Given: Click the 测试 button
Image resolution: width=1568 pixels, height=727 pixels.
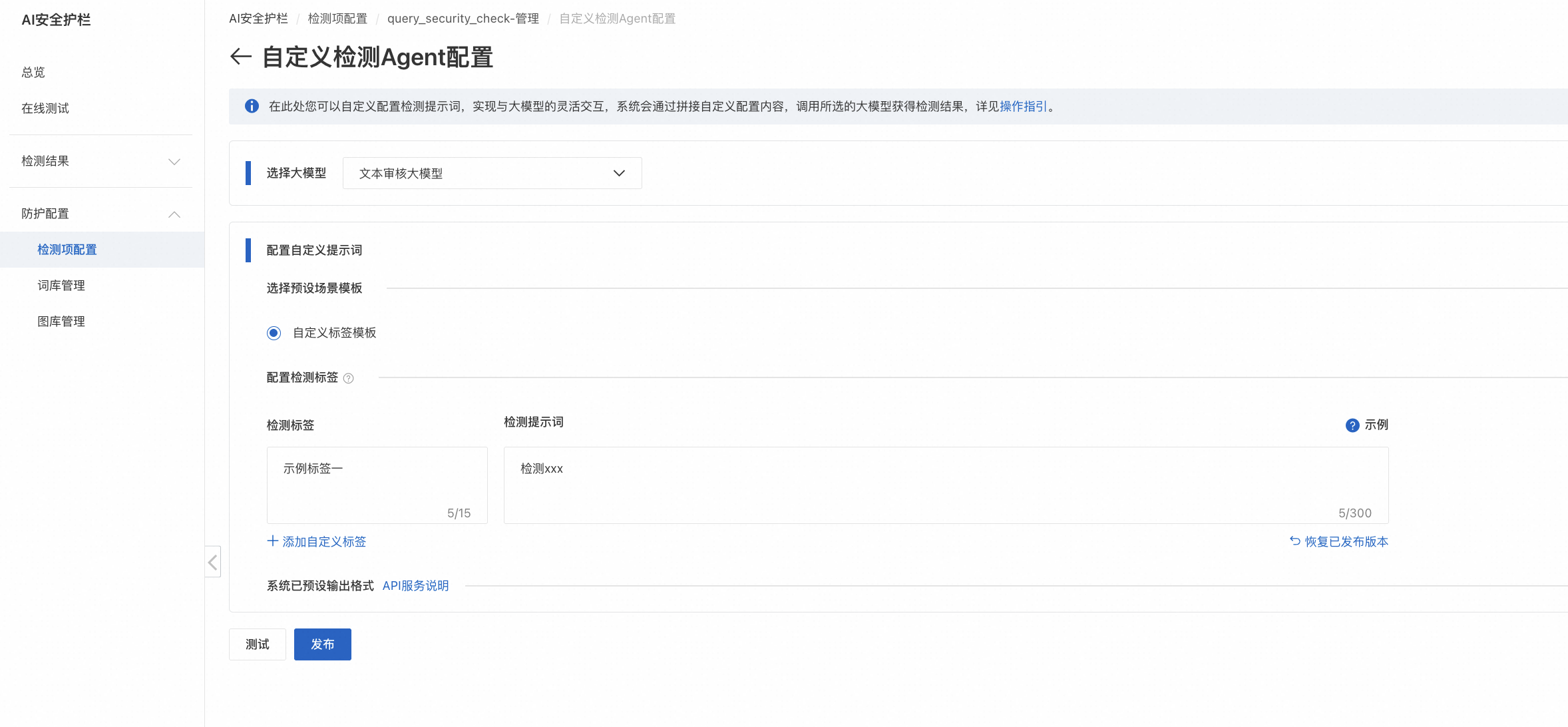Looking at the screenshot, I should (x=257, y=644).
